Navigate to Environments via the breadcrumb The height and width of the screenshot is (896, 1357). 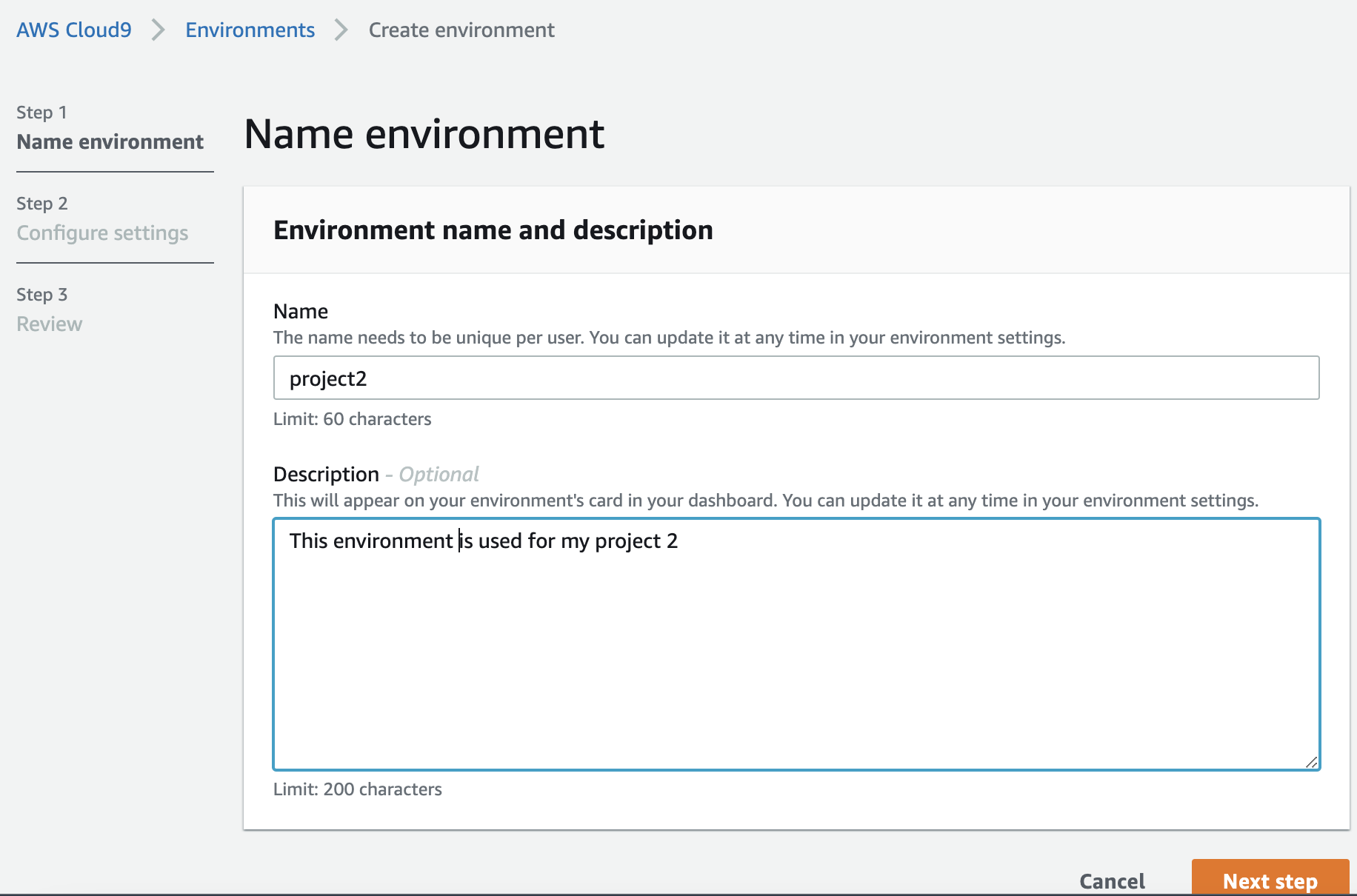coord(250,30)
